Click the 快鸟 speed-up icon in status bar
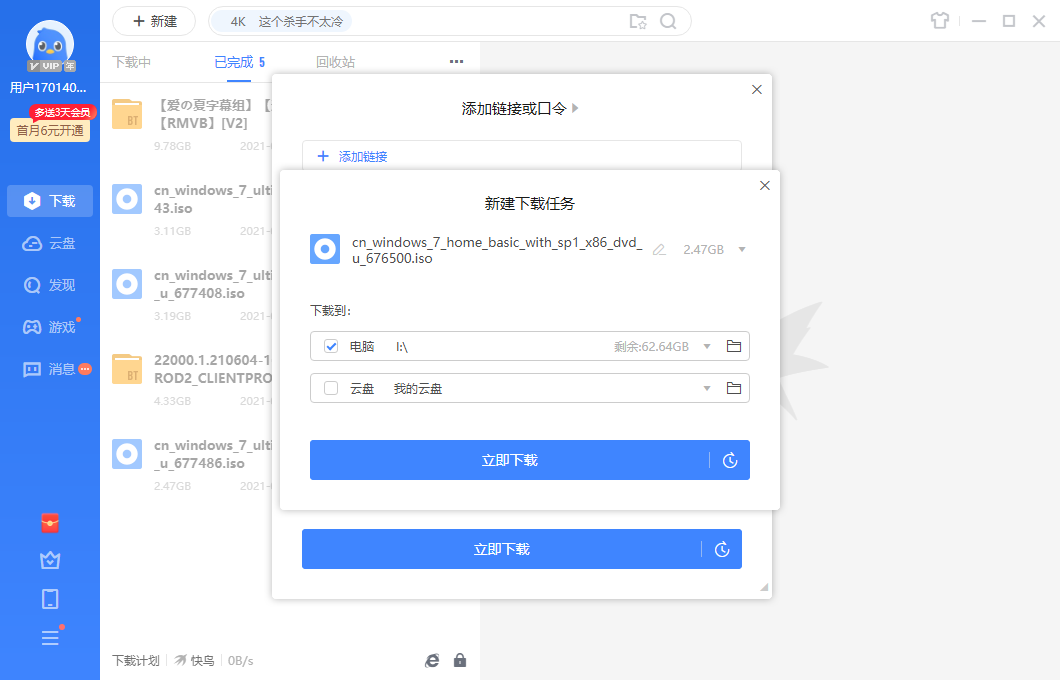1060x680 pixels. click(195, 660)
